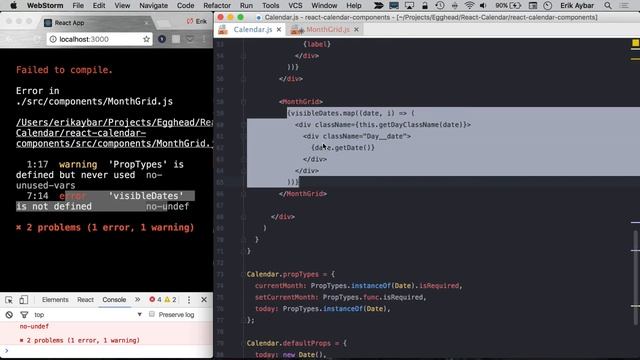Click the red error count badge in DevTools
This screenshot has height=360, width=640.
(155, 300)
